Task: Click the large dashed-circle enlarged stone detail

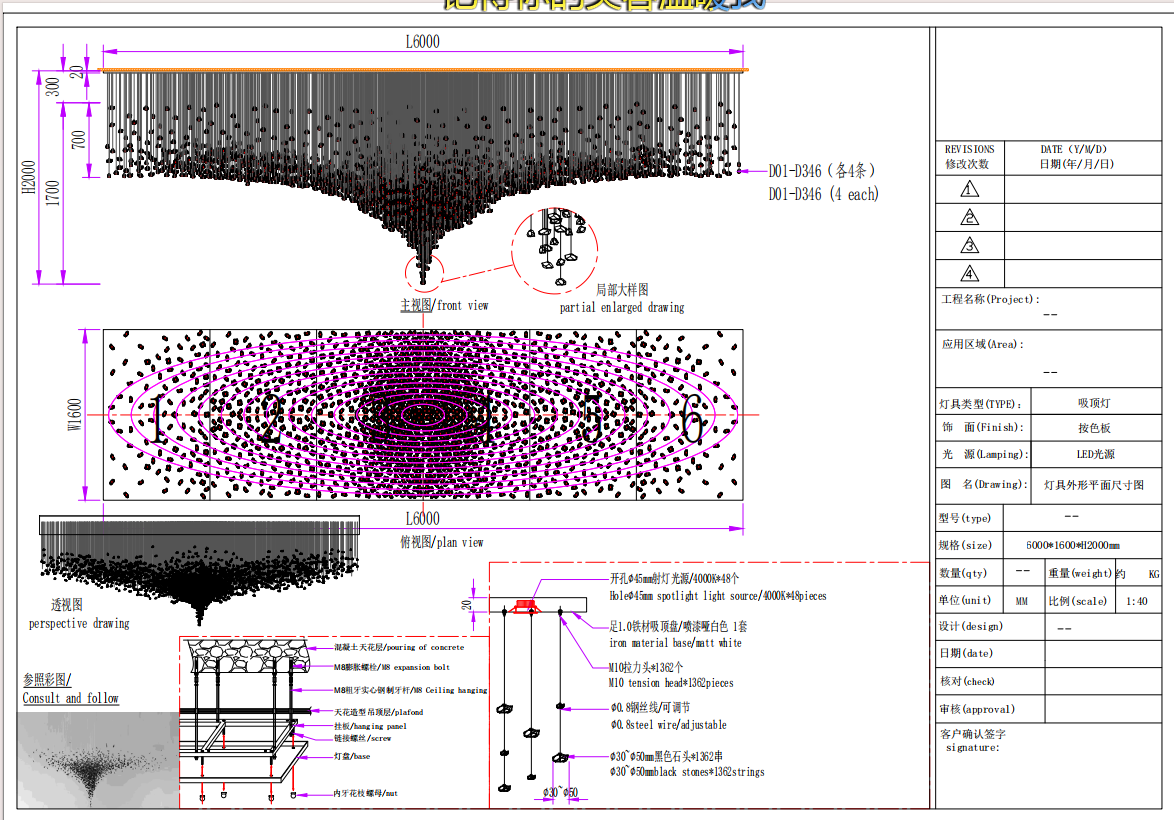Action: 555,250
